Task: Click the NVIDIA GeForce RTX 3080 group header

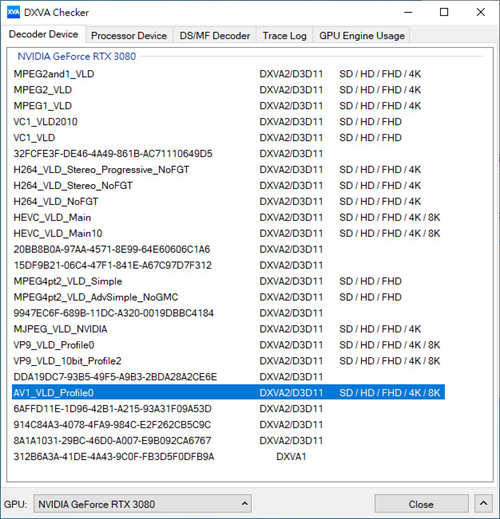Action: [x=77, y=56]
